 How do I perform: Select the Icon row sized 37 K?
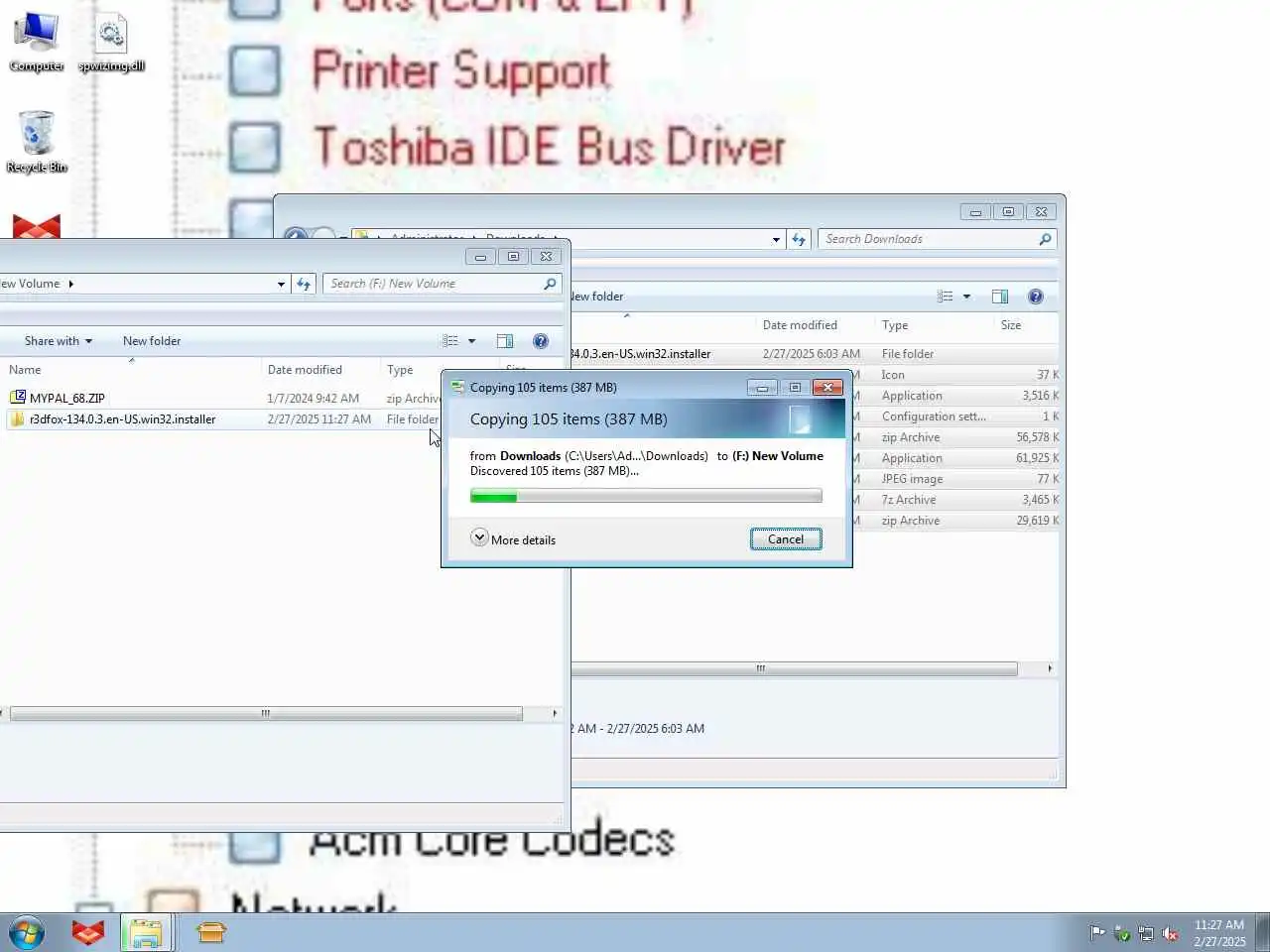pyautogui.click(x=955, y=375)
